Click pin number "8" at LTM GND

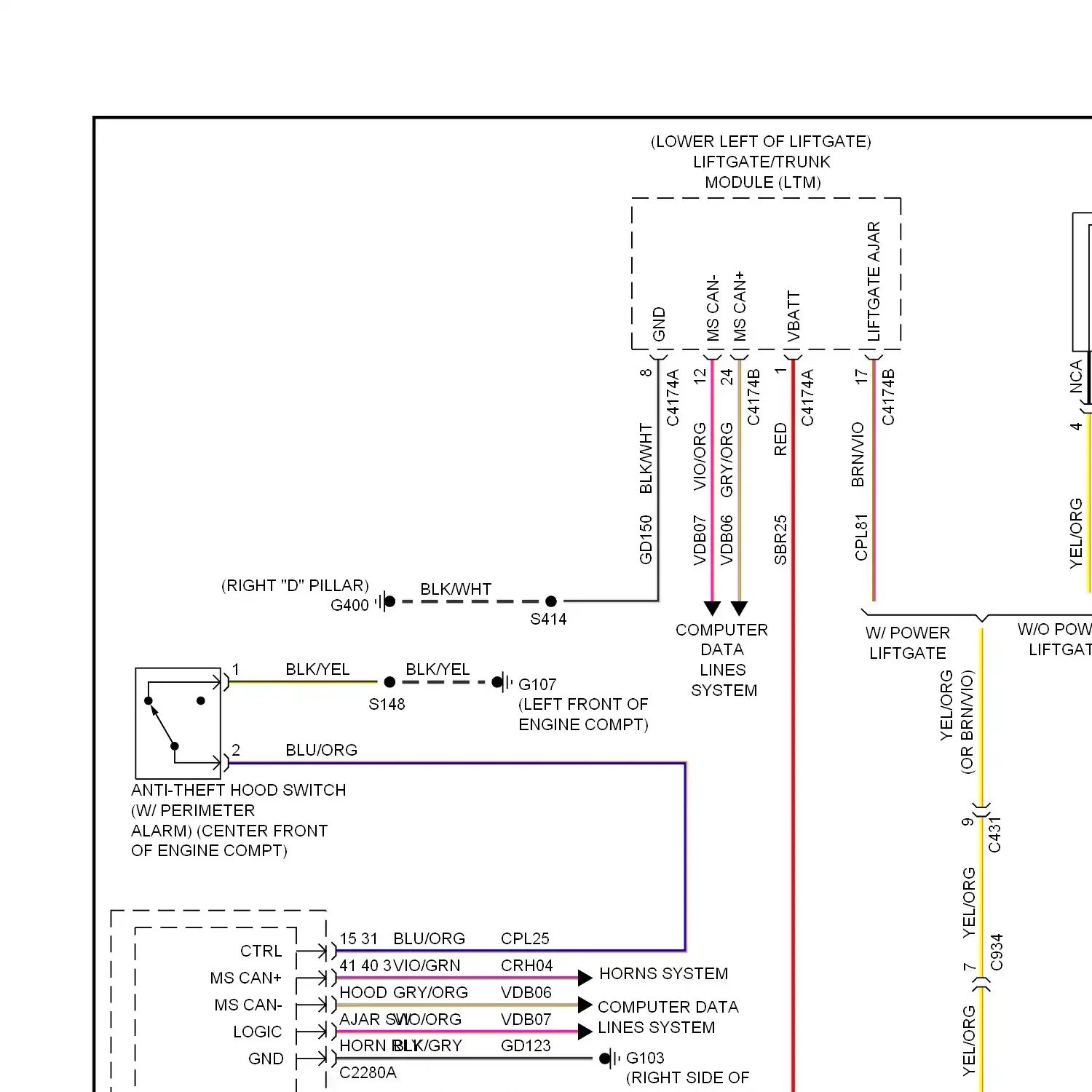click(646, 373)
